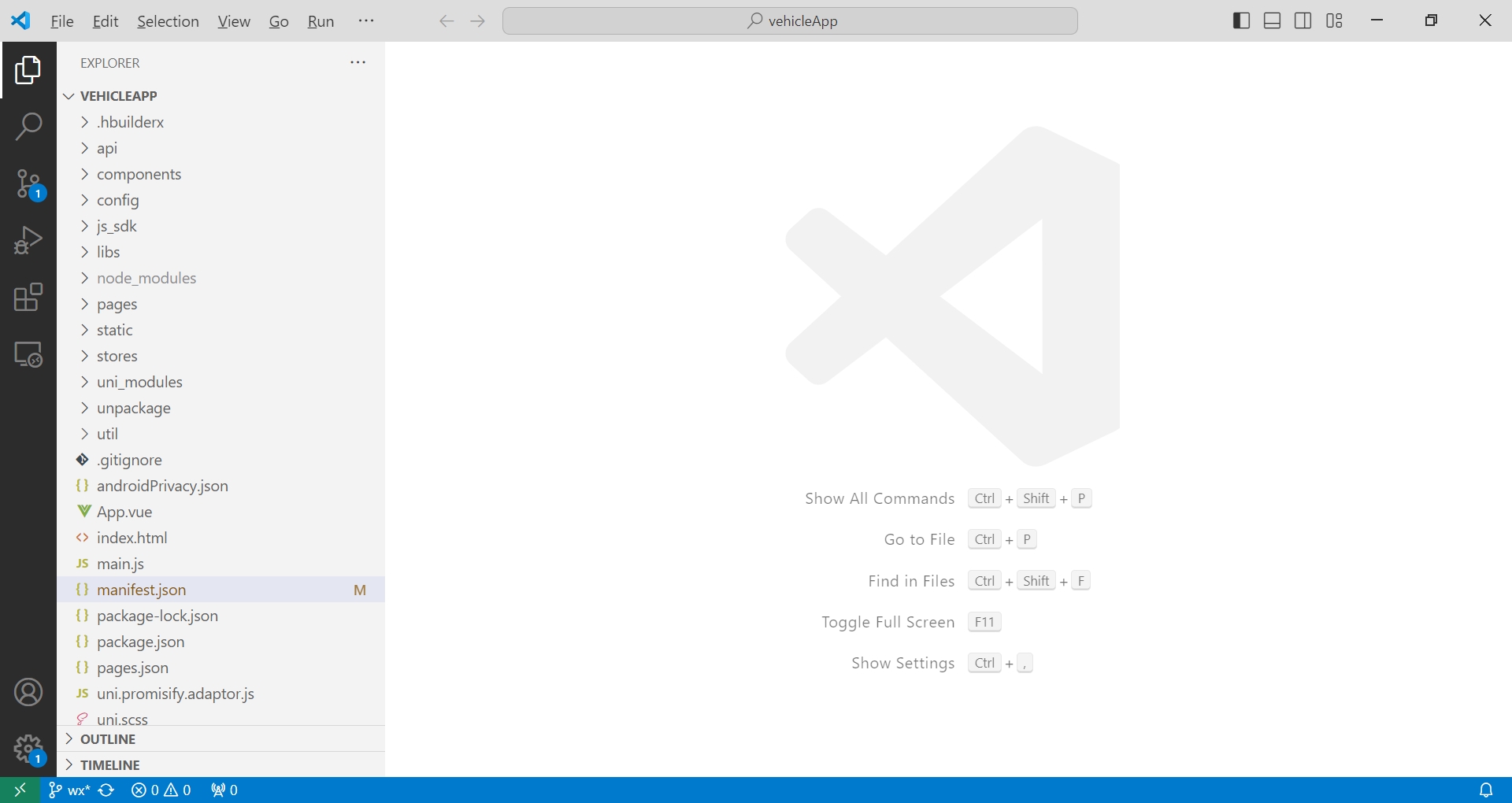Open notifications bell in status bar
This screenshot has height=803, width=1512.
tap(1486, 790)
